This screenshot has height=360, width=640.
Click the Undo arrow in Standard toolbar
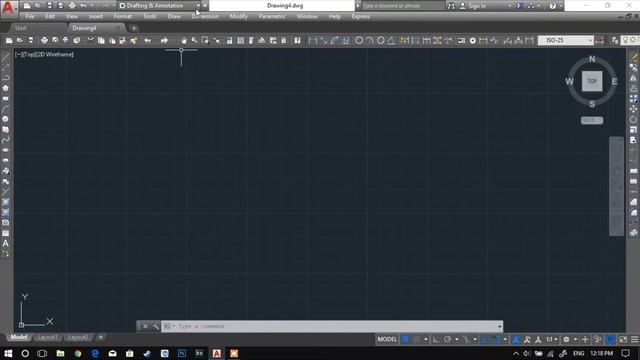pos(148,40)
